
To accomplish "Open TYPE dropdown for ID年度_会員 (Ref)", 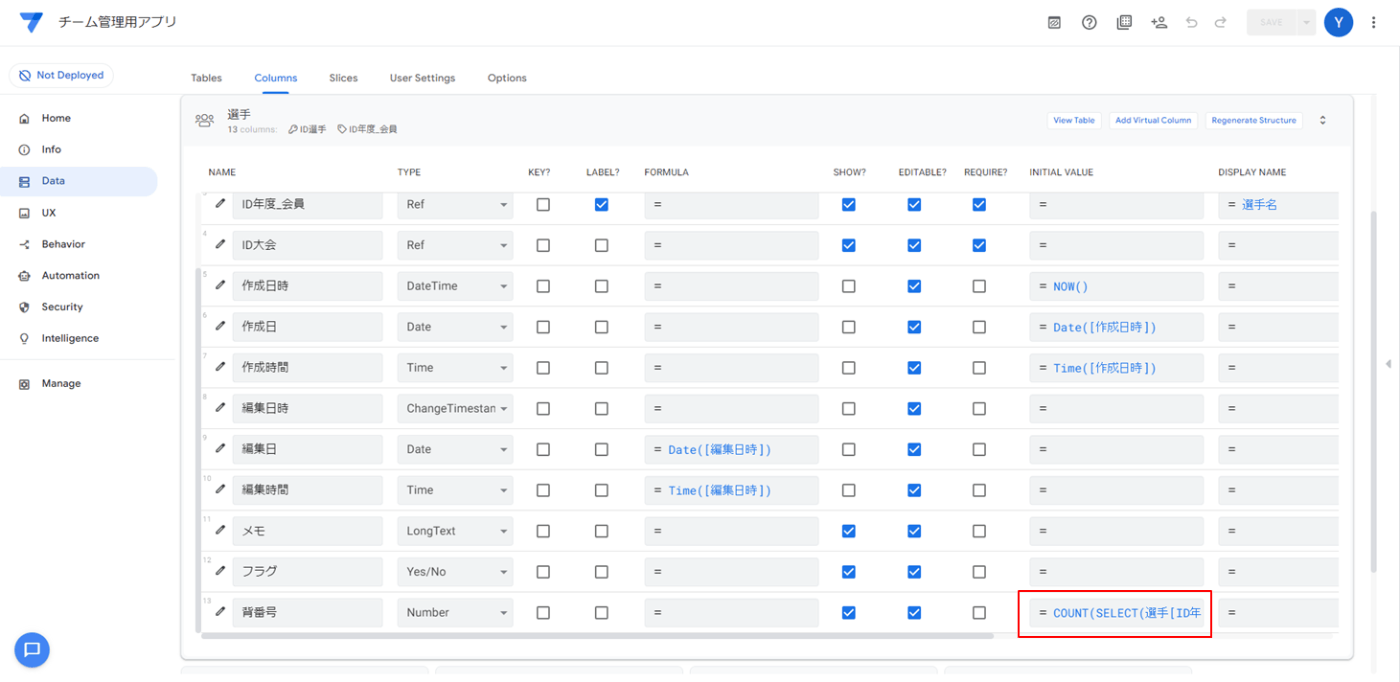I will pos(455,204).
